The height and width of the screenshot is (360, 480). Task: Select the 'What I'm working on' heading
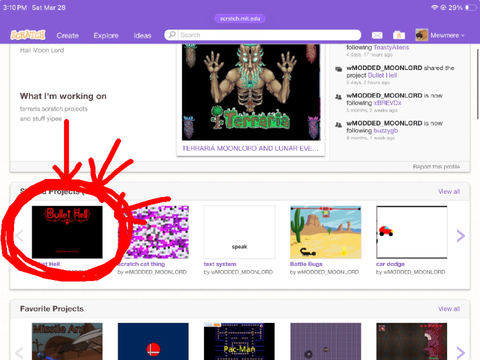pyautogui.click(x=63, y=96)
